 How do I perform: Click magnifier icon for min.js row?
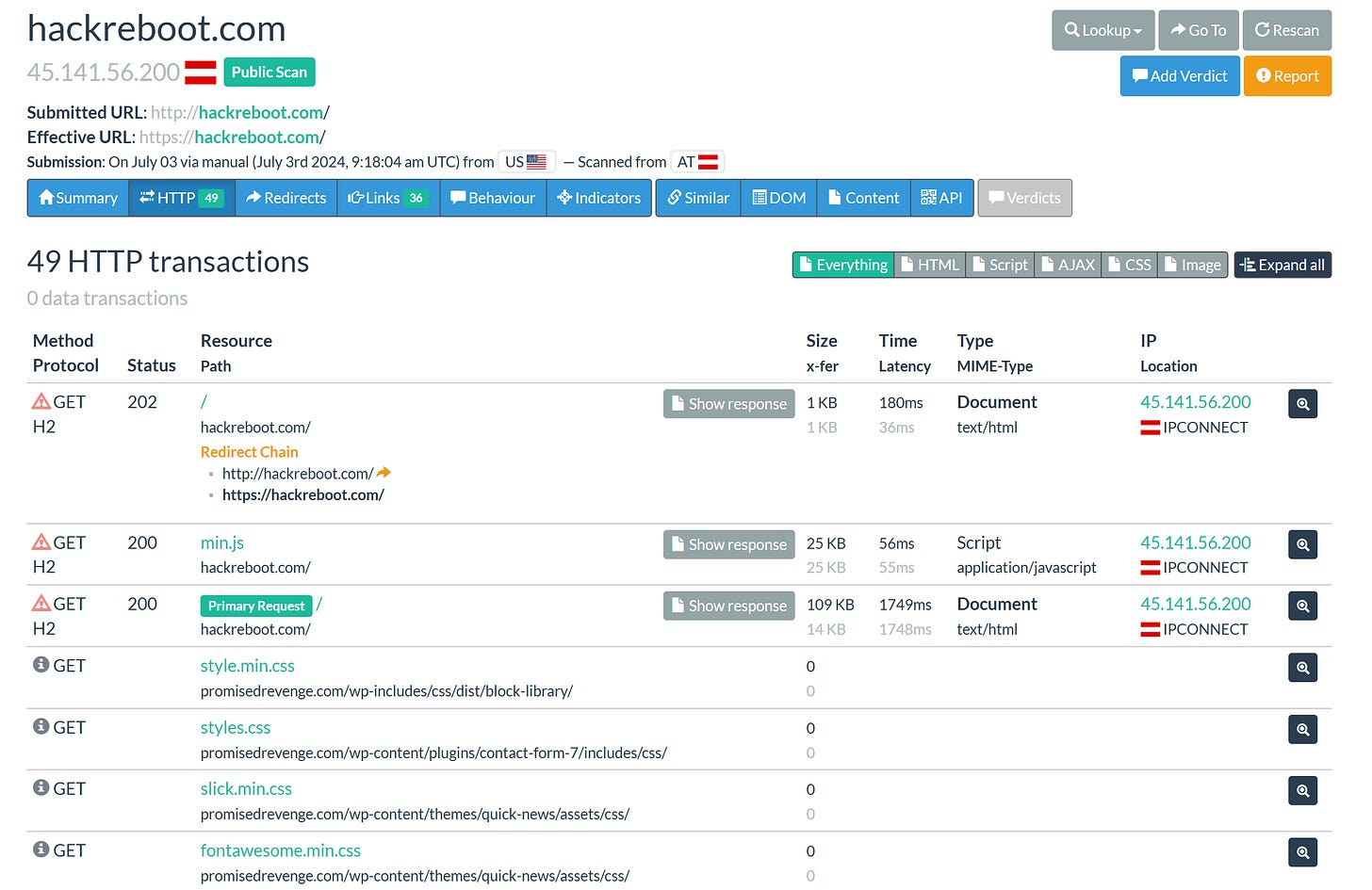1302,544
